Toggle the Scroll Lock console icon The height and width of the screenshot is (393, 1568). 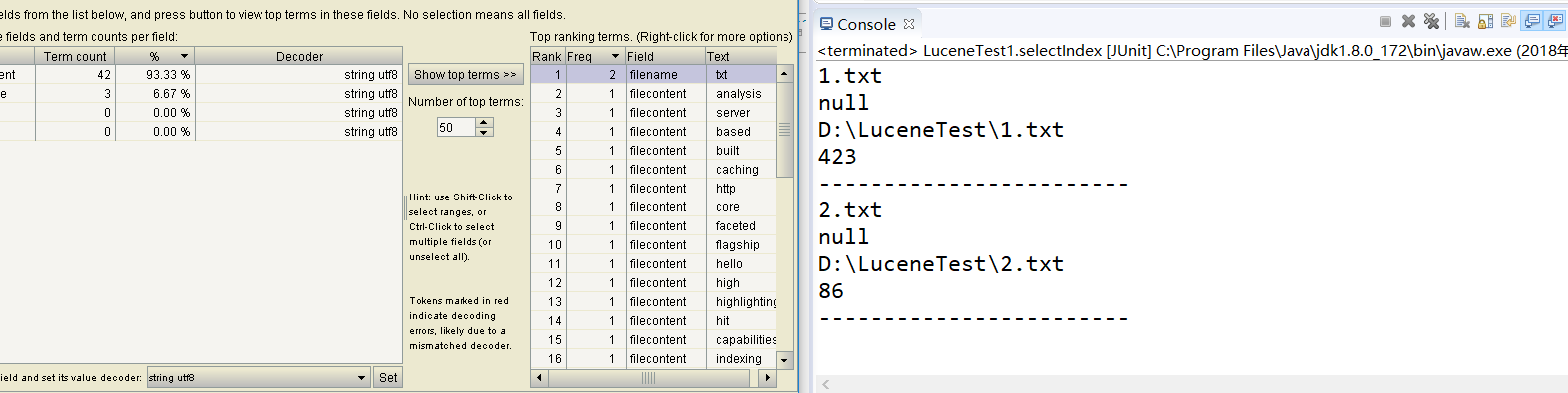click(1485, 21)
